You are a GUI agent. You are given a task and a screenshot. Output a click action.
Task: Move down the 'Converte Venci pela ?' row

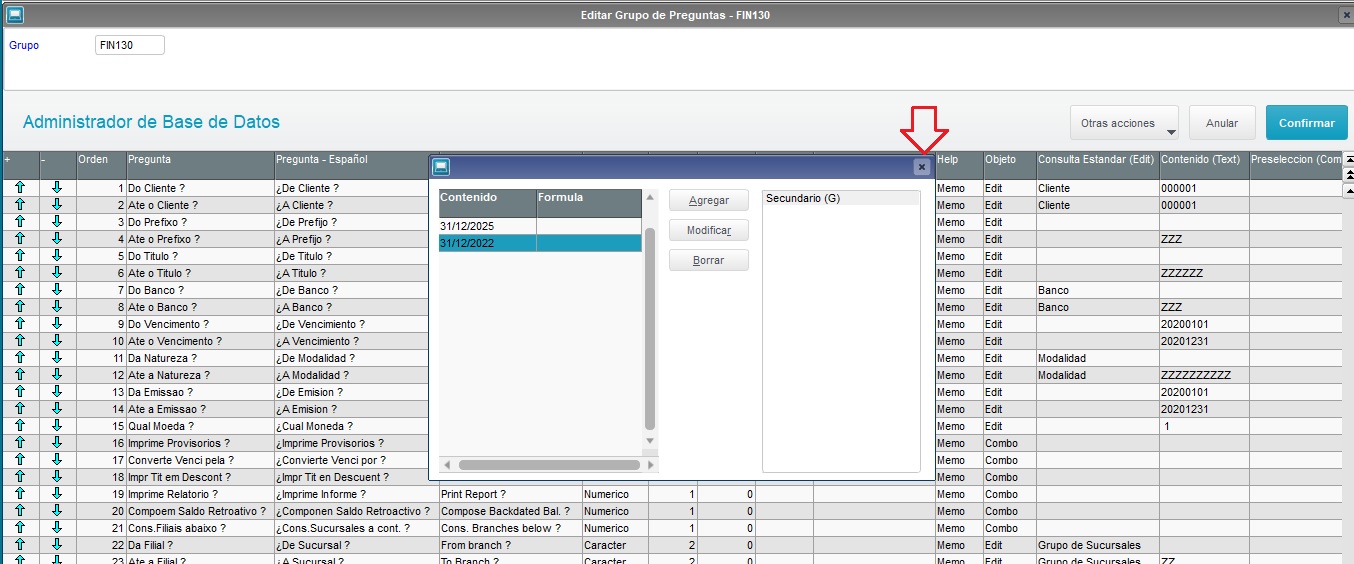pyautogui.click(x=57, y=460)
